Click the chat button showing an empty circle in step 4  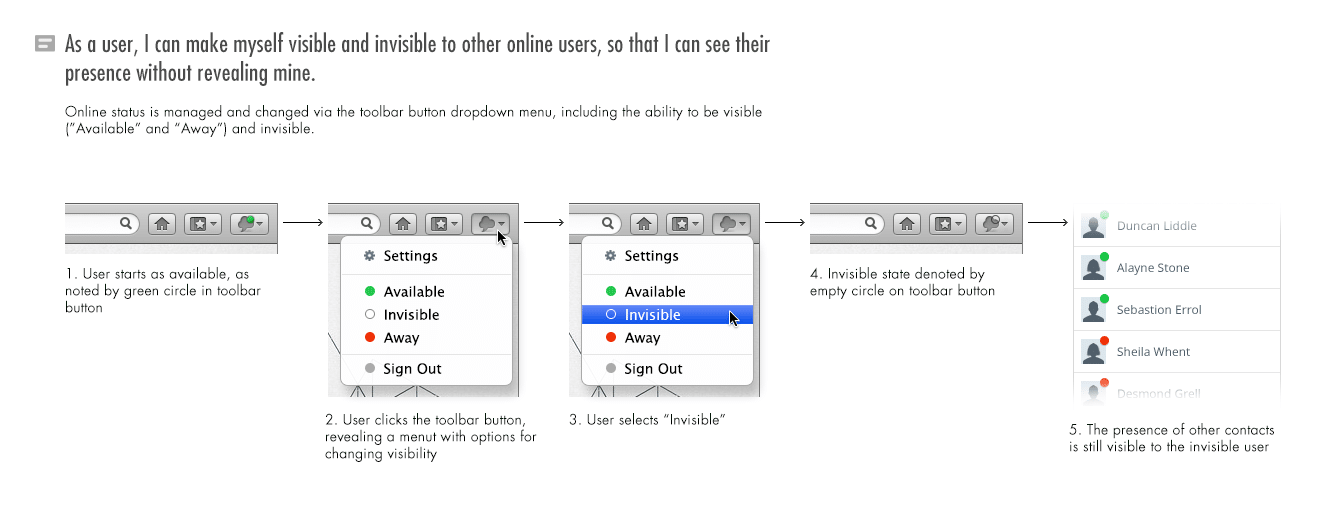[993, 224]
